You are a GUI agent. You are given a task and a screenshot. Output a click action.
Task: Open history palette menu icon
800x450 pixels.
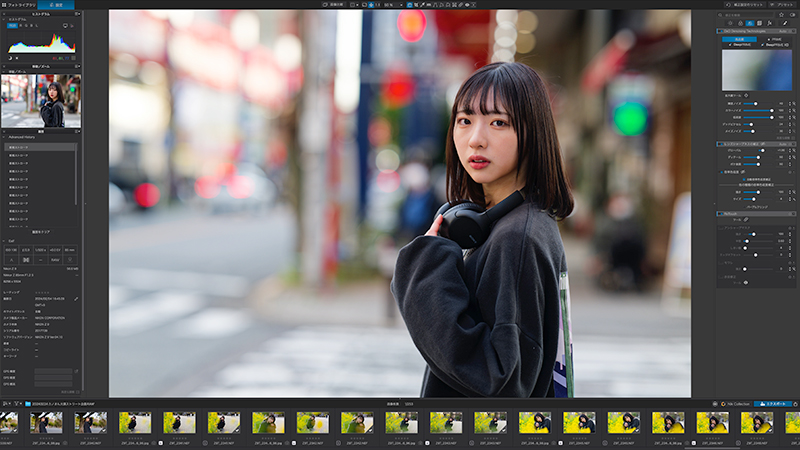78,131
